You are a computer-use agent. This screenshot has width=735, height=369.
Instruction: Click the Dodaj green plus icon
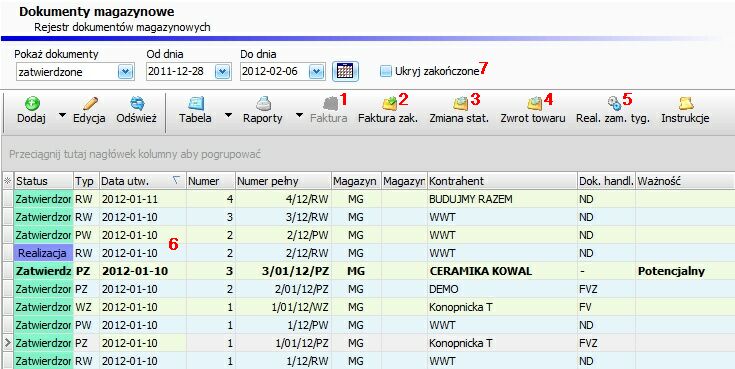pos(31,103)
